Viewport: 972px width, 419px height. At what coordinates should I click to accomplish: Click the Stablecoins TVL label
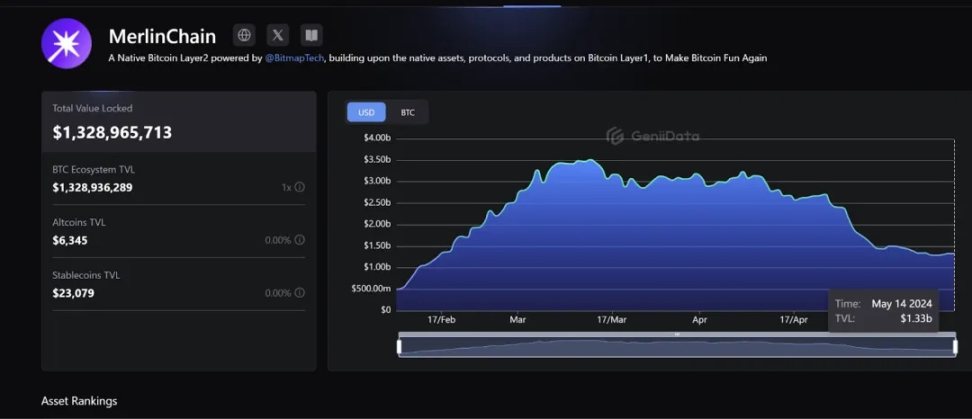86,275
